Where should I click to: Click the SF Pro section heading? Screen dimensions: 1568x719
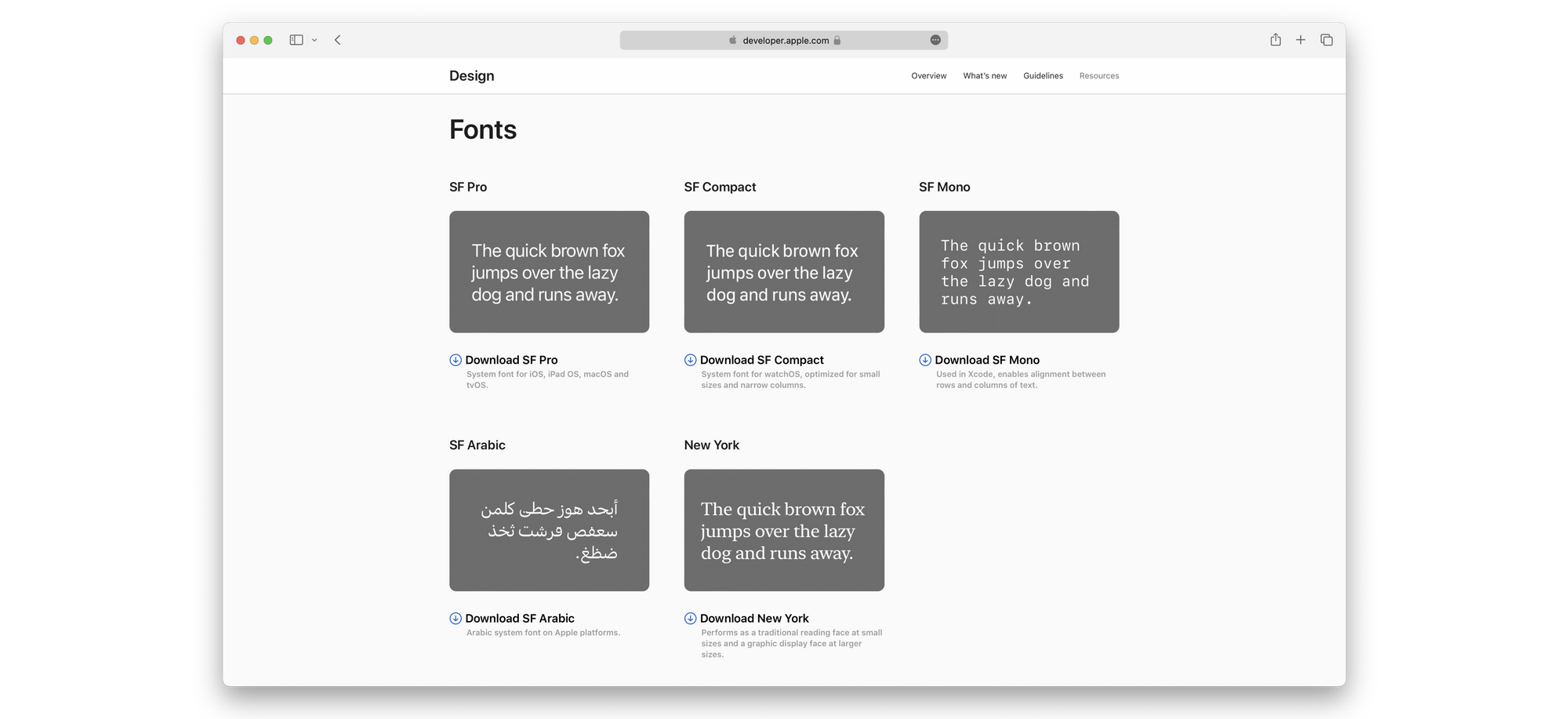coord(468,187)
